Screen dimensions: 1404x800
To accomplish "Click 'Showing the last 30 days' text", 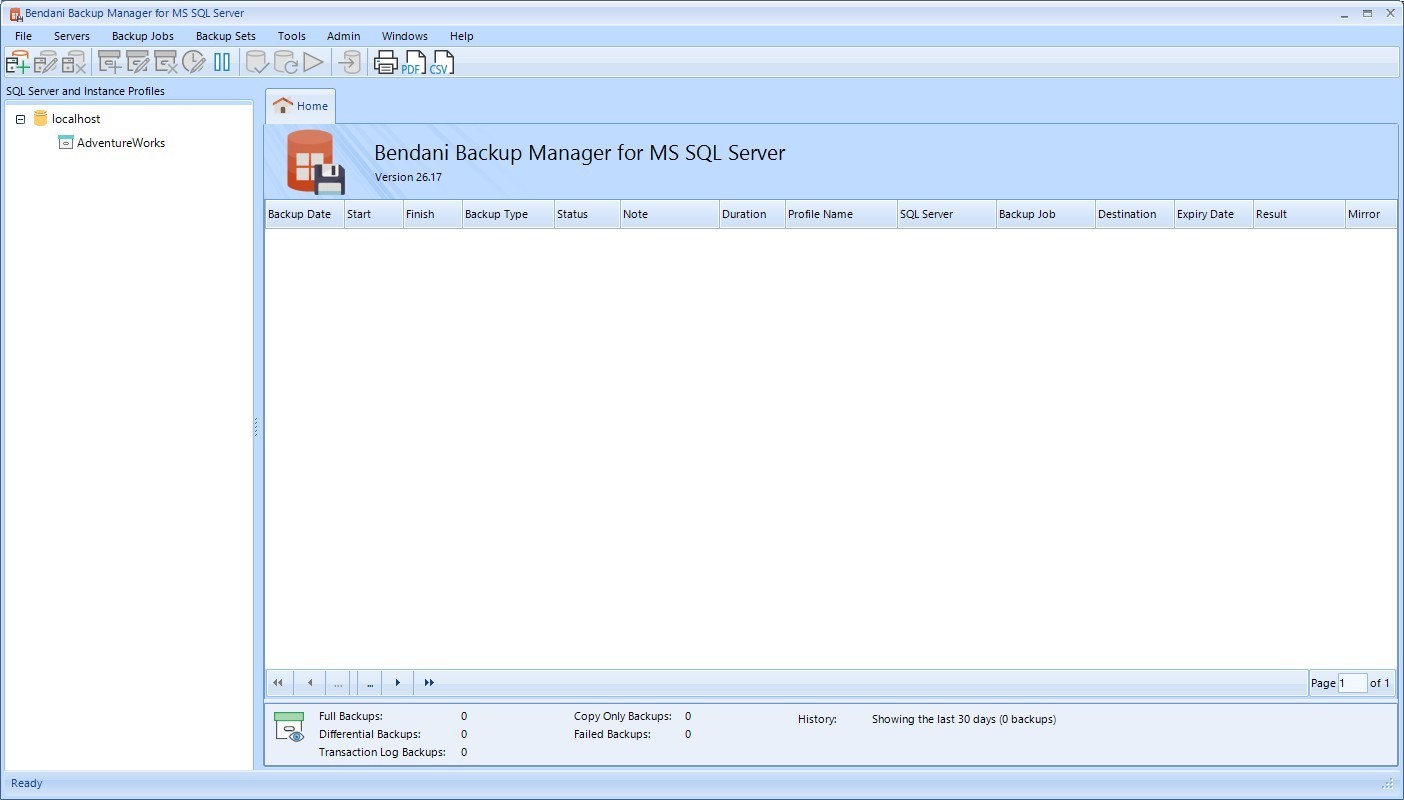I will pos(964,719).
